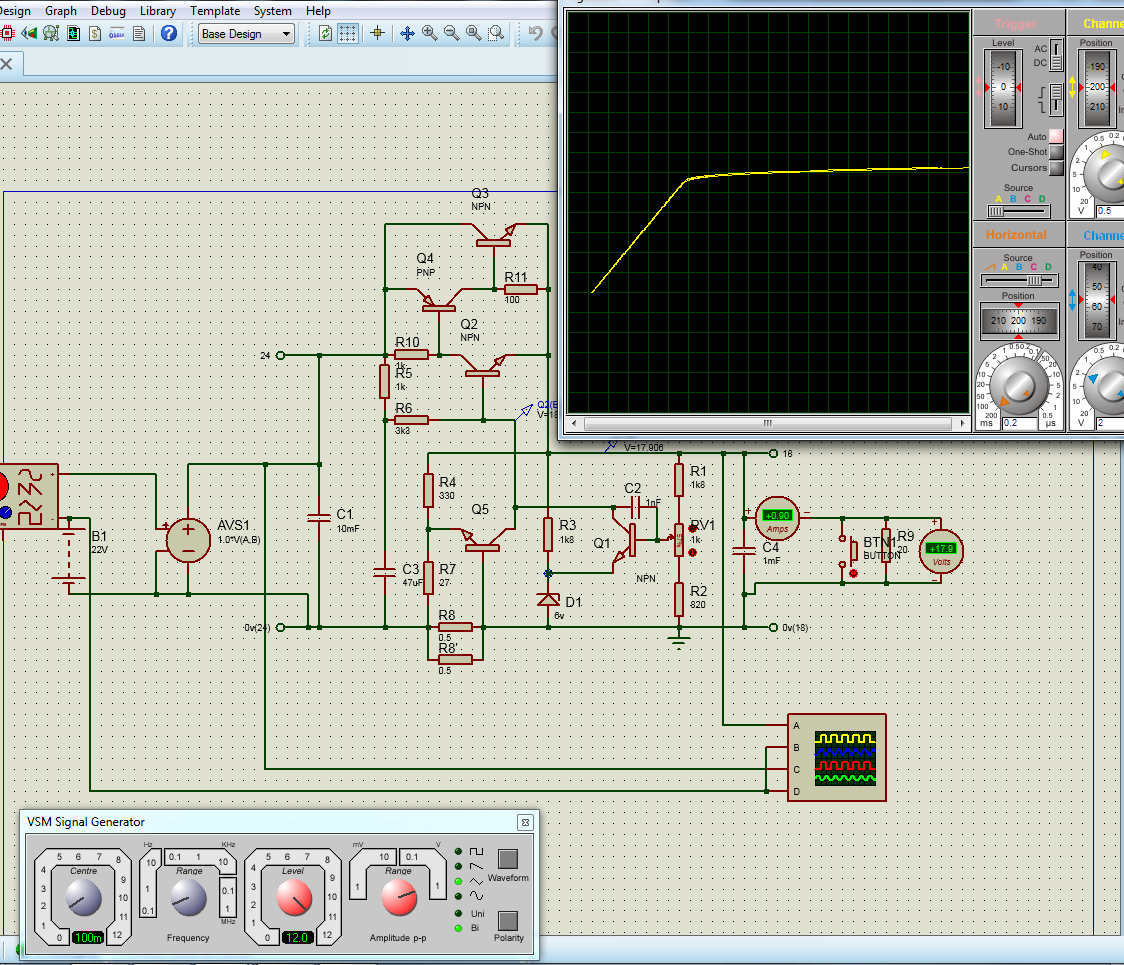Open the Bill of Materials dollar icon

95,33
